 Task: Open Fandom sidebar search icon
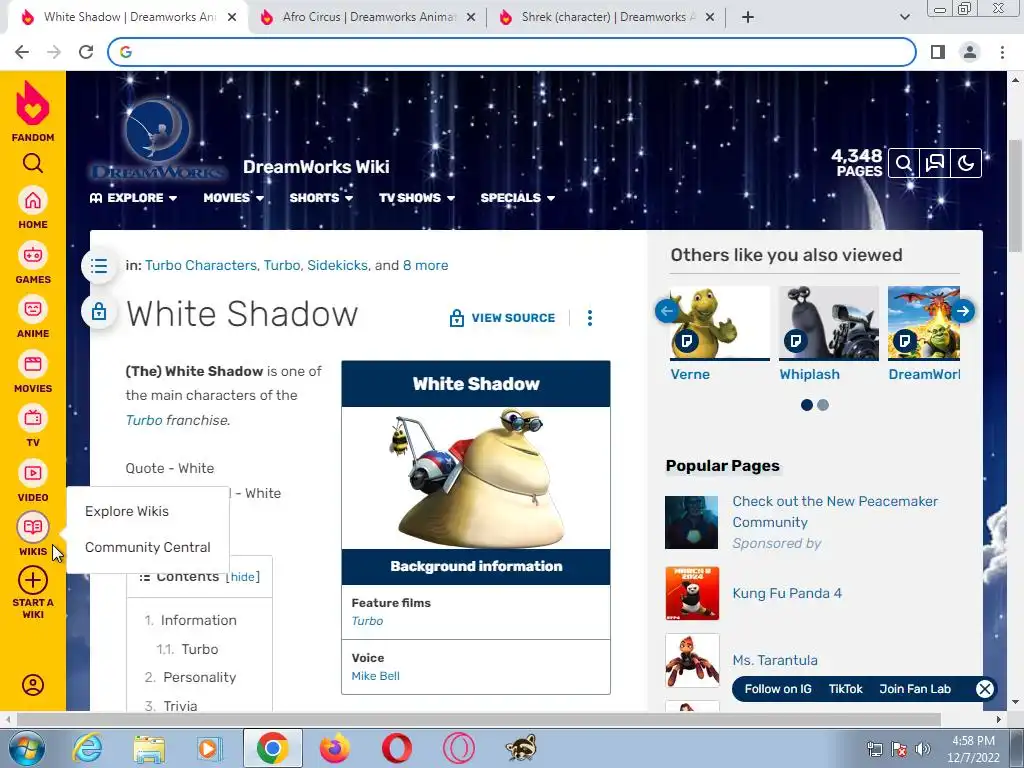point(33,163)
